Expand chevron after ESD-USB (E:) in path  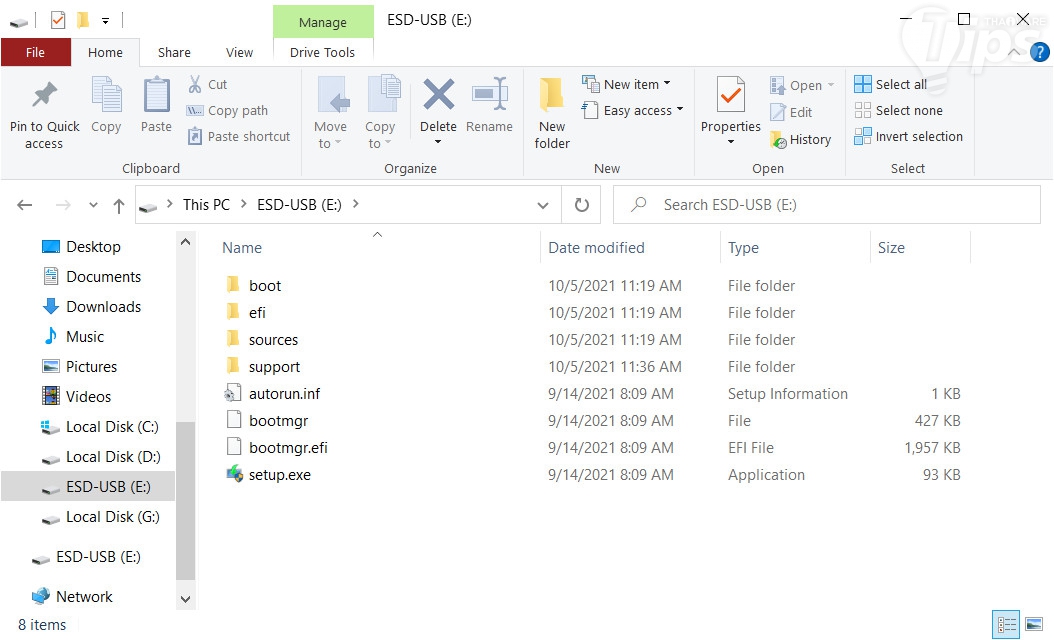(356, 204)
